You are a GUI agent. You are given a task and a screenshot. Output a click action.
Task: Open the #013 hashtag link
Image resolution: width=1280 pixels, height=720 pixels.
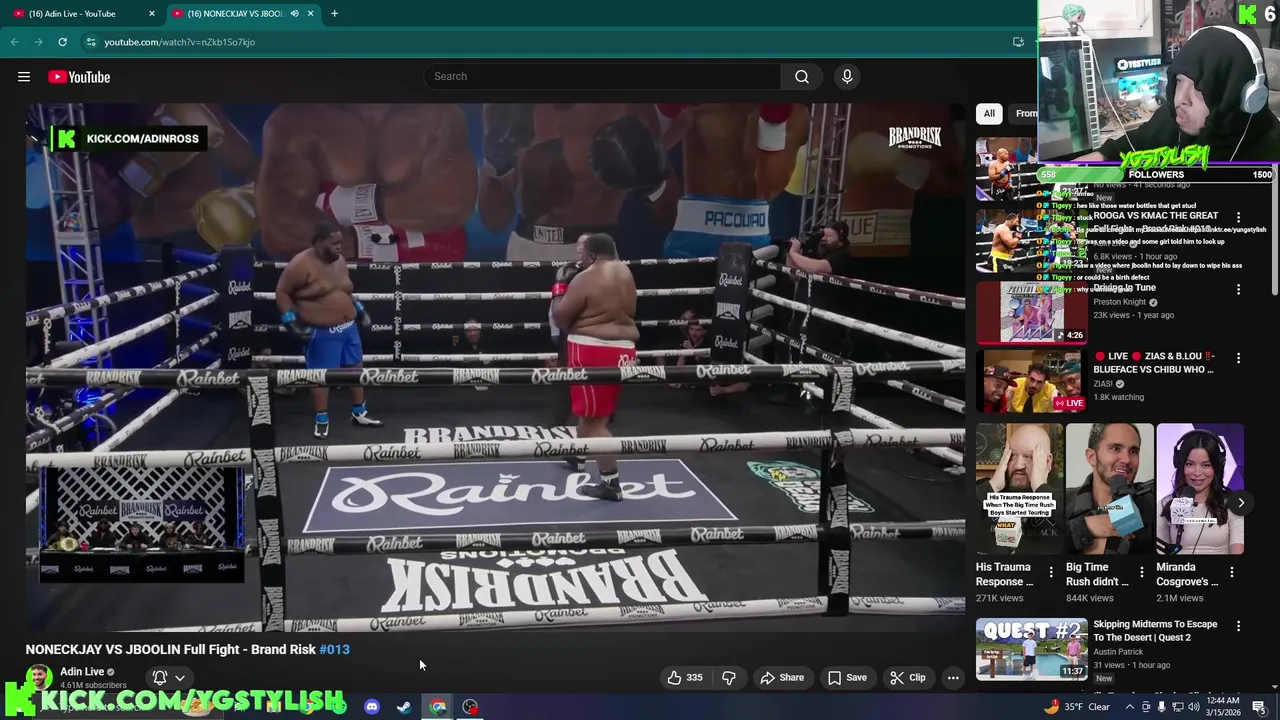334,649
